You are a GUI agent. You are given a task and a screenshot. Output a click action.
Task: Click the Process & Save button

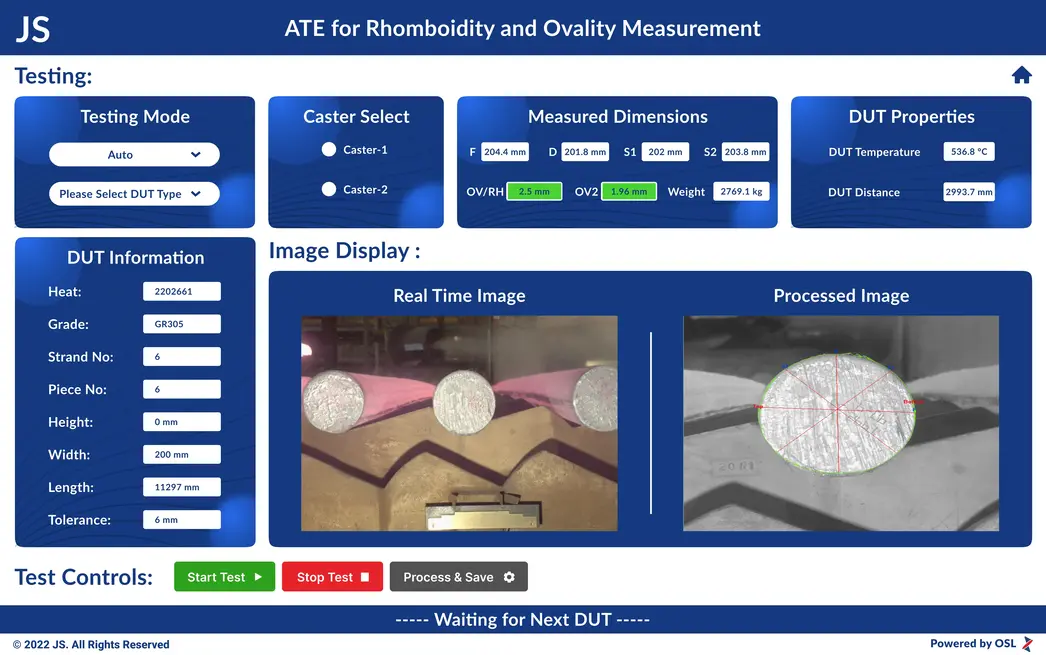click(458, 576)
